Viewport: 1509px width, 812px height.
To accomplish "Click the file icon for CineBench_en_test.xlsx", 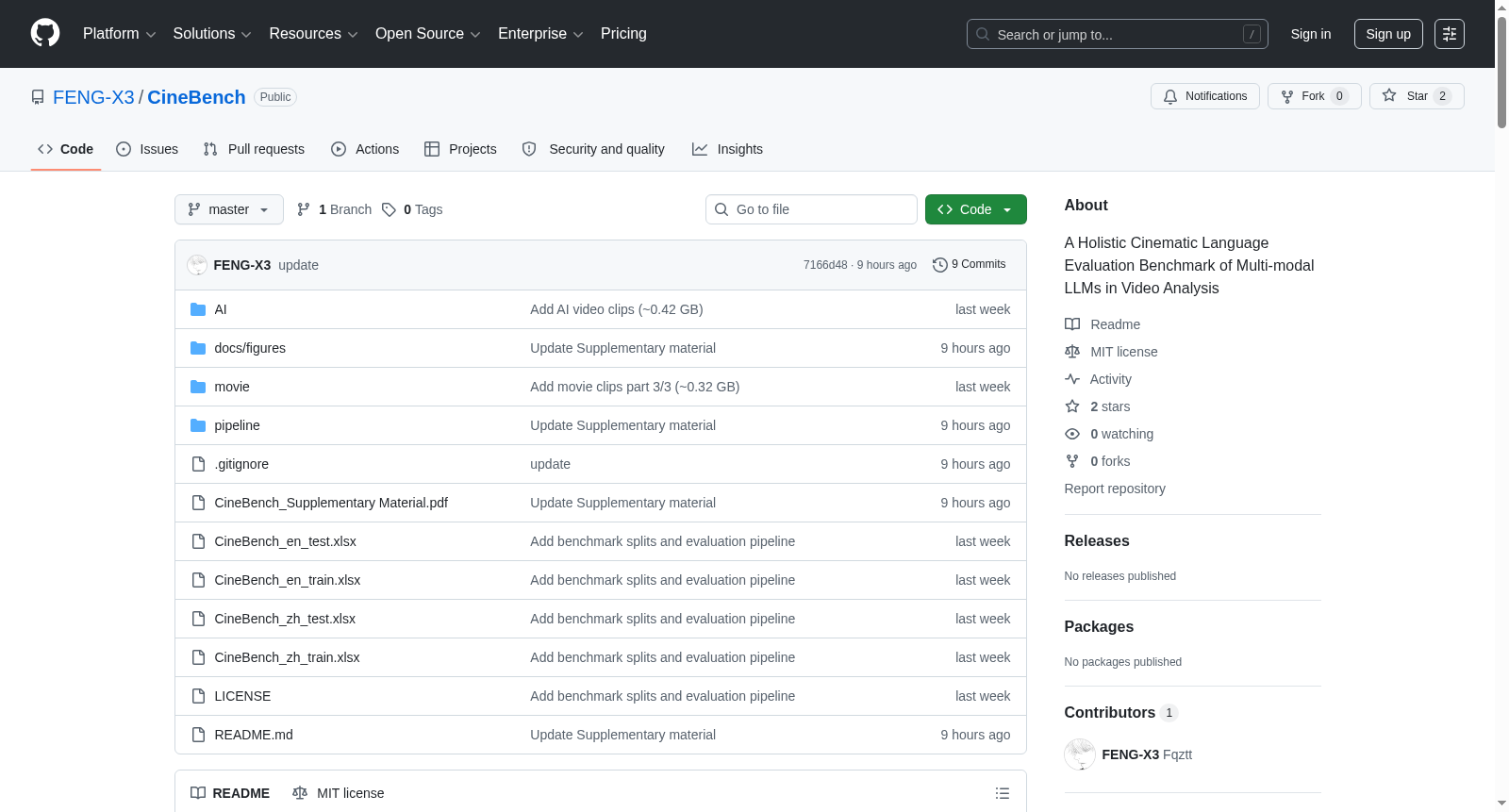I will (198, 541).
